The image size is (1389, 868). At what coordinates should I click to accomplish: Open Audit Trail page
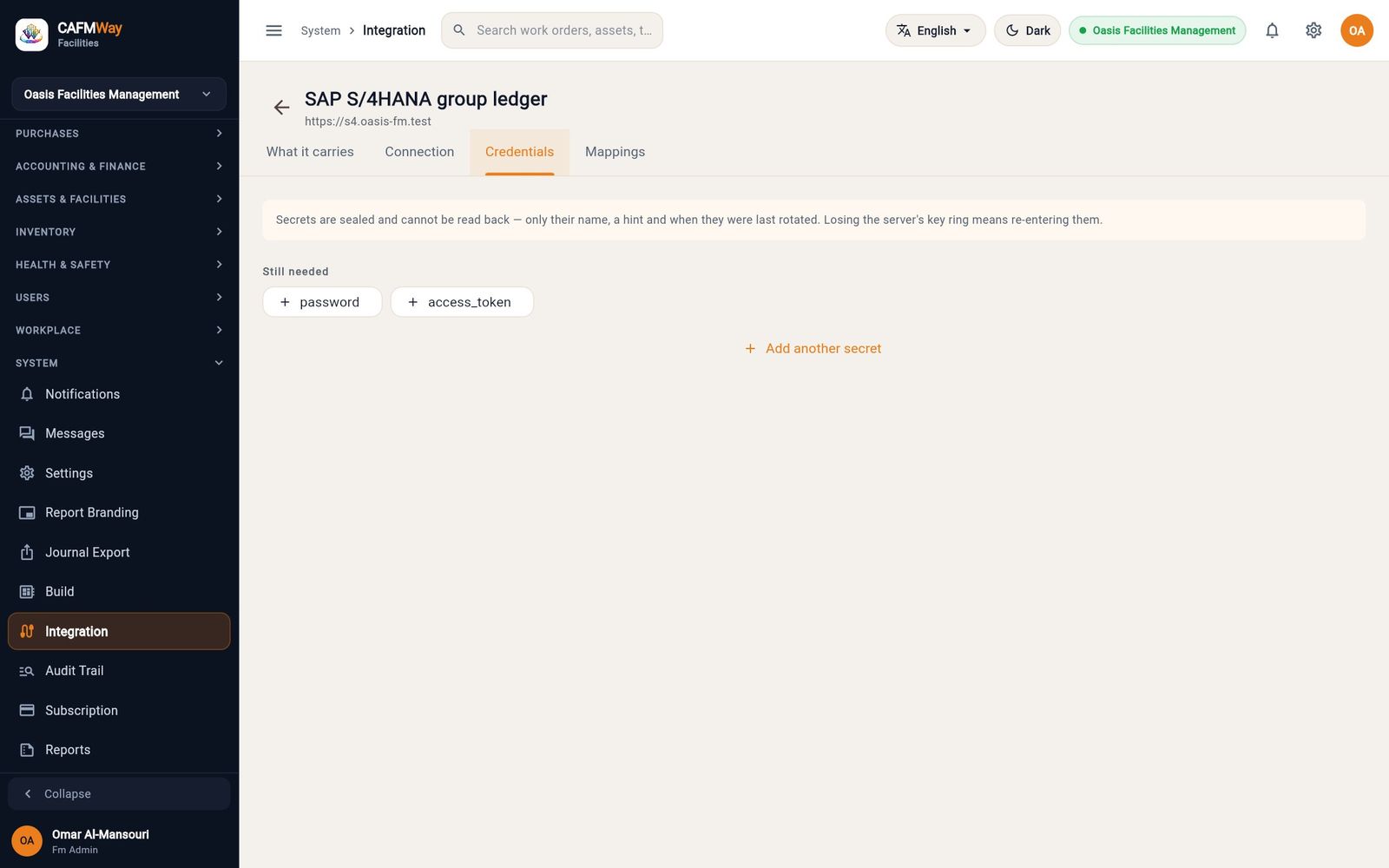tap(119, 671)
